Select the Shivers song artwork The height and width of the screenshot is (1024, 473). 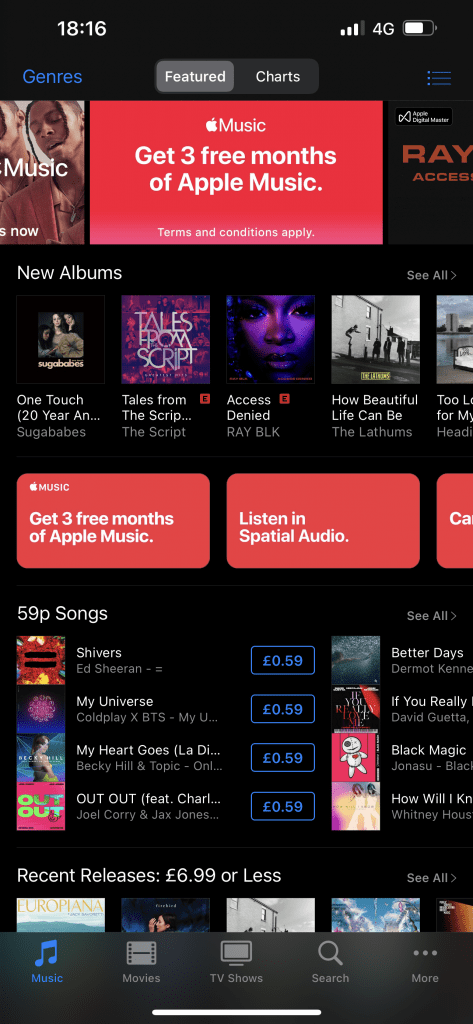click(41, 660)
